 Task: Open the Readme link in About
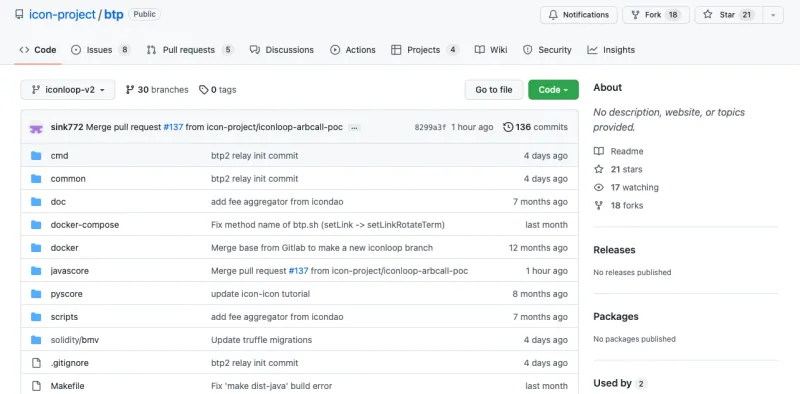tap(627, 151)
